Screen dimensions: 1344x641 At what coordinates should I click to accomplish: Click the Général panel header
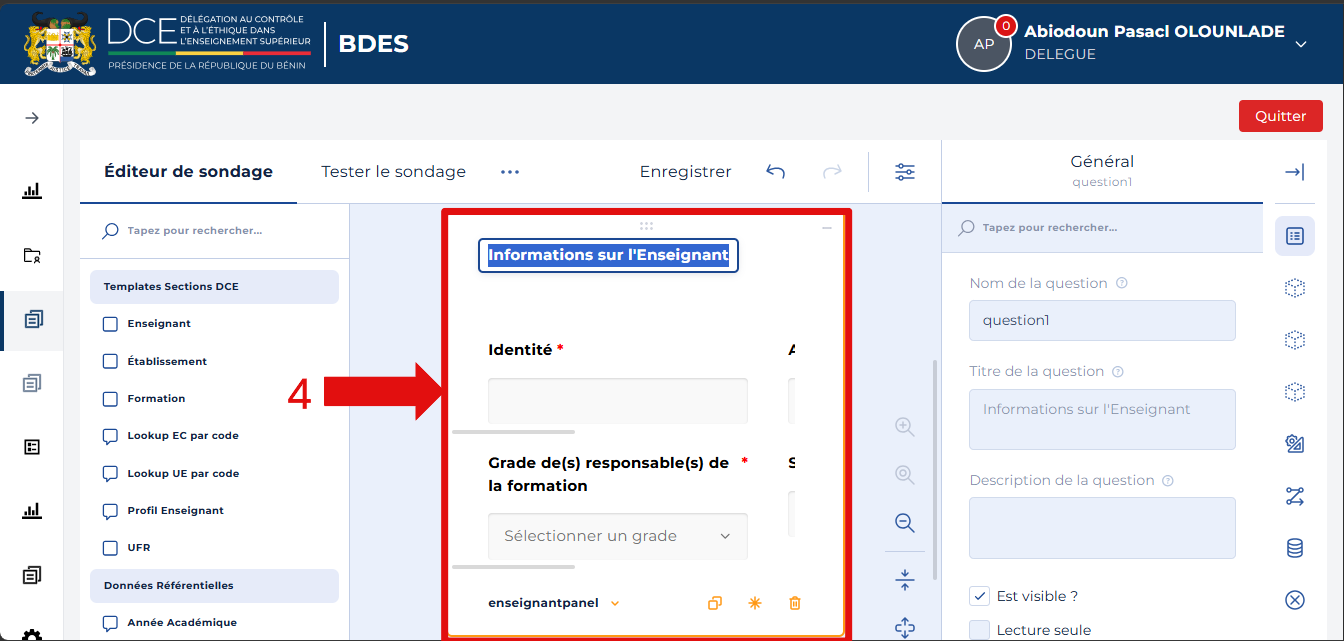pos(1102,171)
